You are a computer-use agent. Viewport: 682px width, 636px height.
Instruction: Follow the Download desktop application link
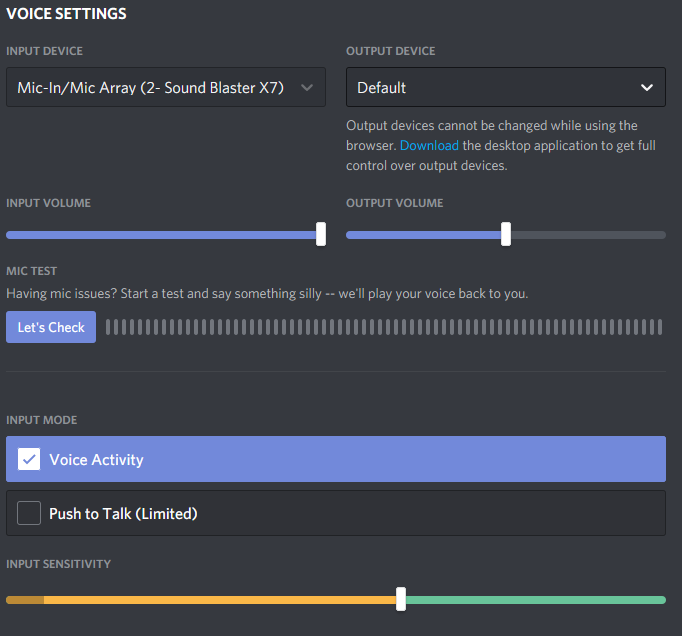[429, 145]
